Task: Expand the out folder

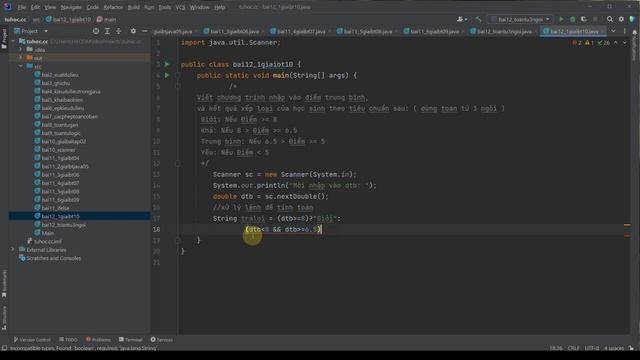Action: pyautogui.click(x=21, y=58)
